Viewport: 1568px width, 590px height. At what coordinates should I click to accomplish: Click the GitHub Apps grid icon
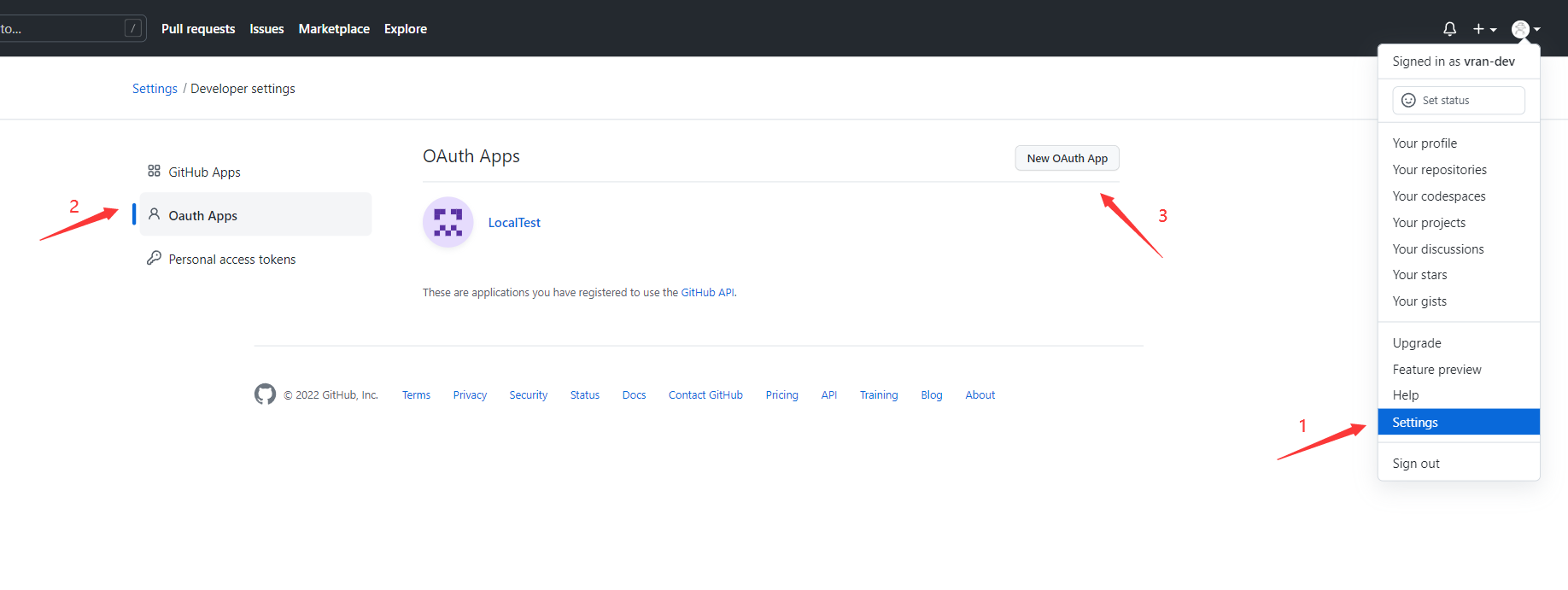(x=154, y=171)
